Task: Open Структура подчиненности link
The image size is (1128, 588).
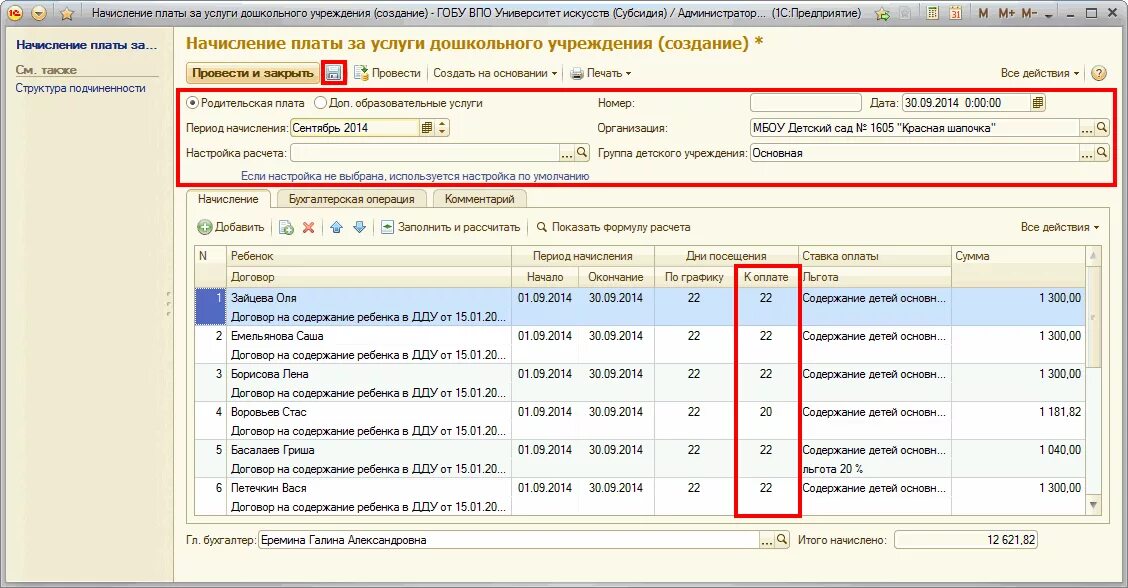Action: point(81,88)
